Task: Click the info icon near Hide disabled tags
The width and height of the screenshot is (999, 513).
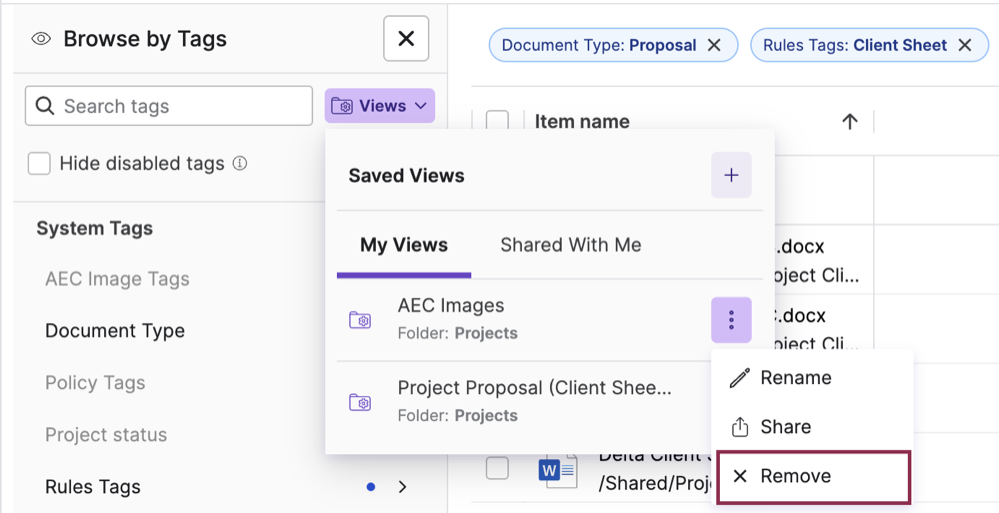Action: coord(240,163)
